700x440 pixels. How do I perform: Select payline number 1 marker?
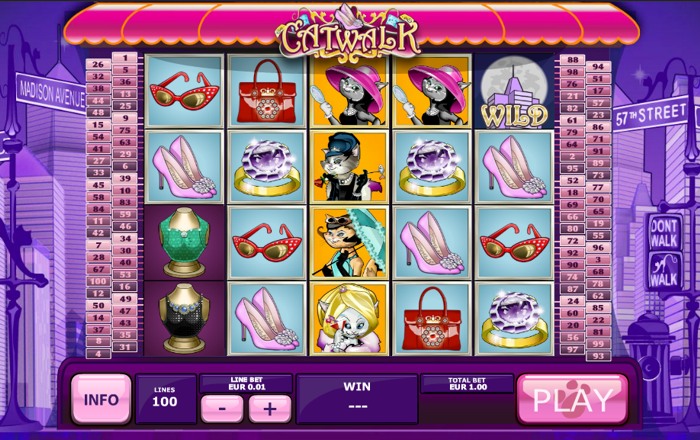click(125, 58)
